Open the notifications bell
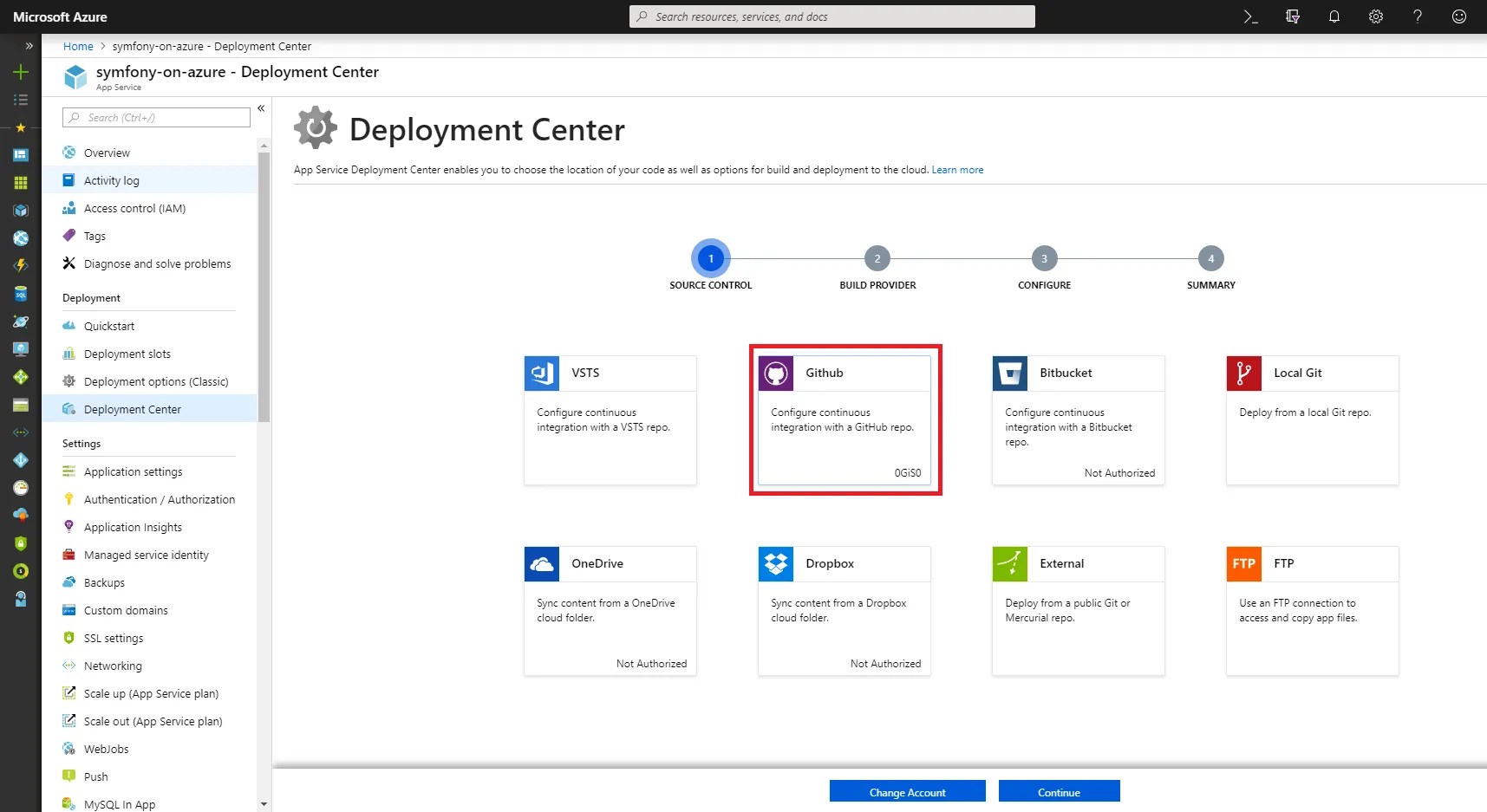Viewport: 1487px width, 812px height. (x=1334, y=16)
